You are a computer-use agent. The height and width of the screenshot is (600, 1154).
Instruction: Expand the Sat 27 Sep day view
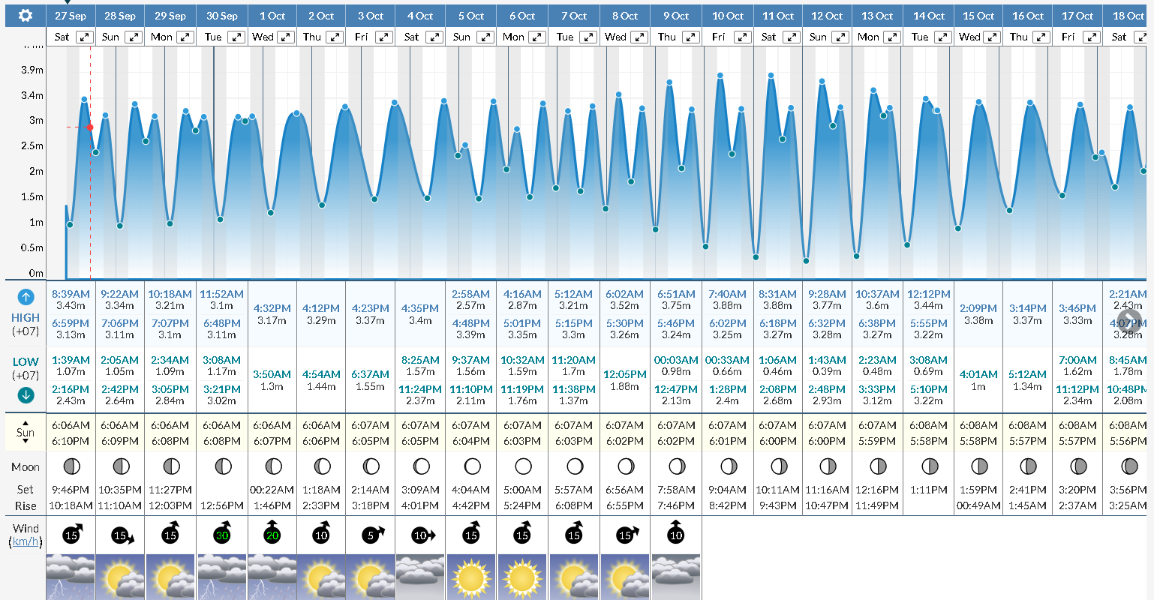click(x=84, y=37)
